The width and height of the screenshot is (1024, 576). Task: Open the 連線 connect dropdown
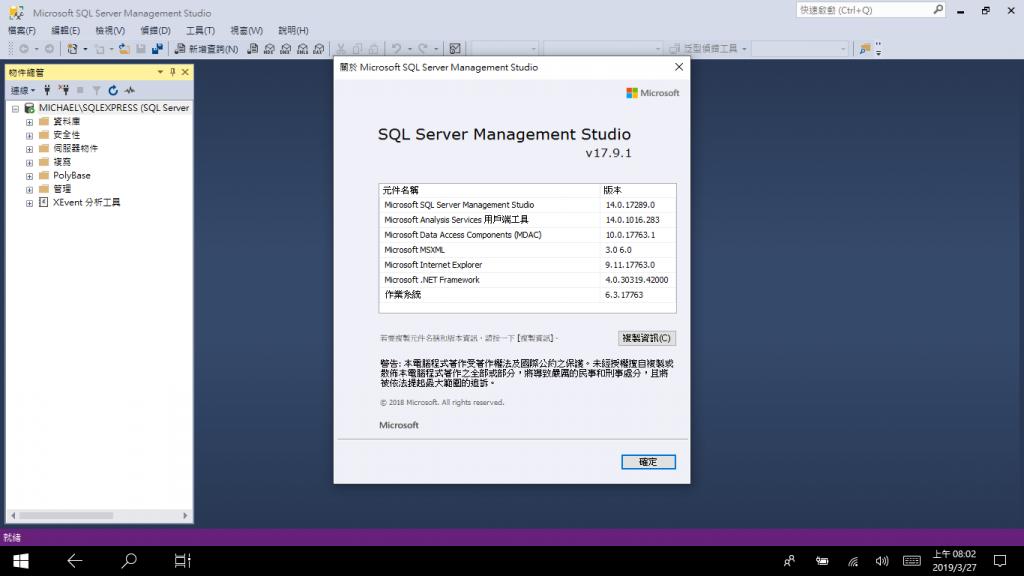tap(23, 90)
